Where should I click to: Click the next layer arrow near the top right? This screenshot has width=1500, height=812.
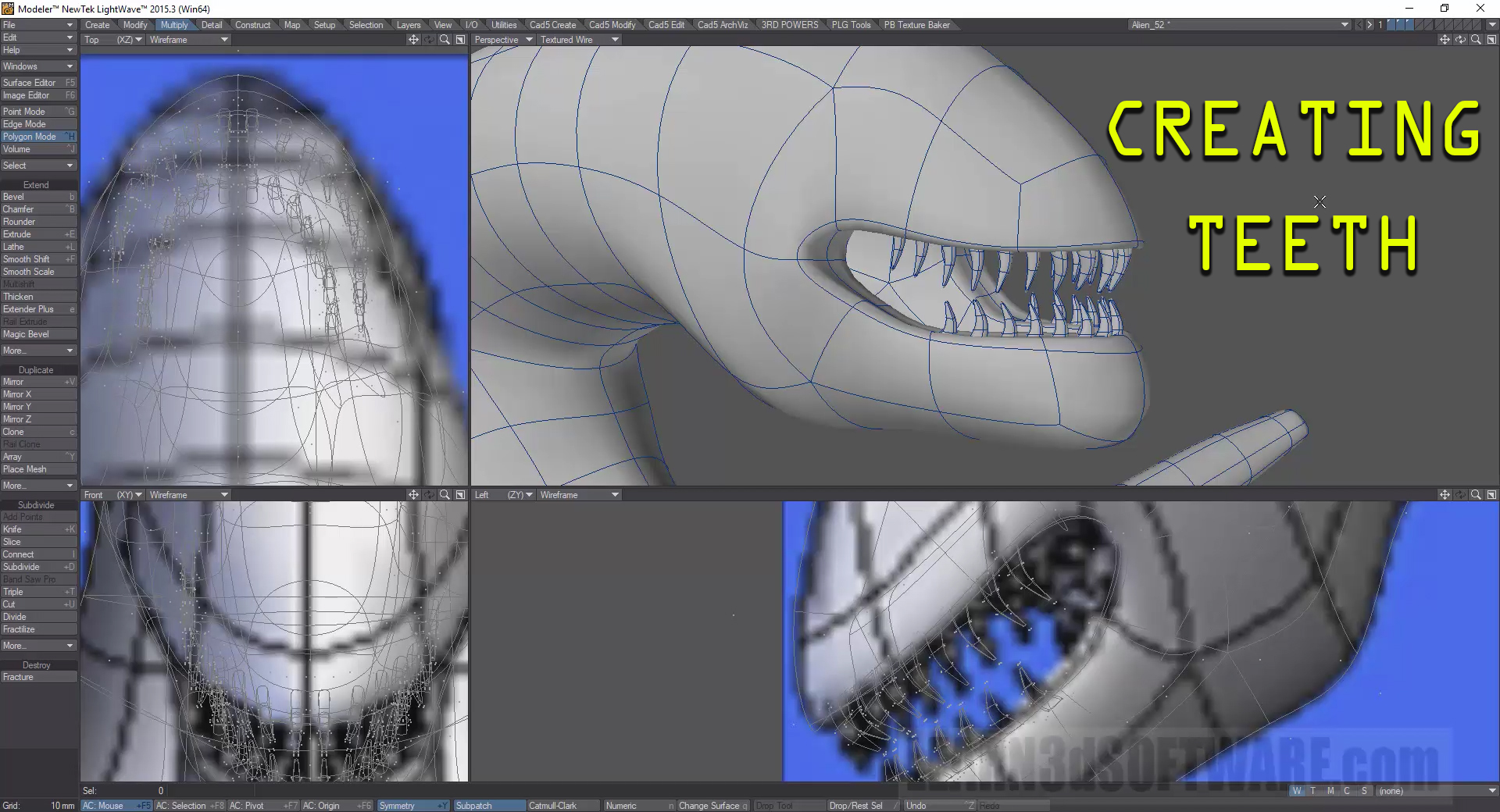1370,24
